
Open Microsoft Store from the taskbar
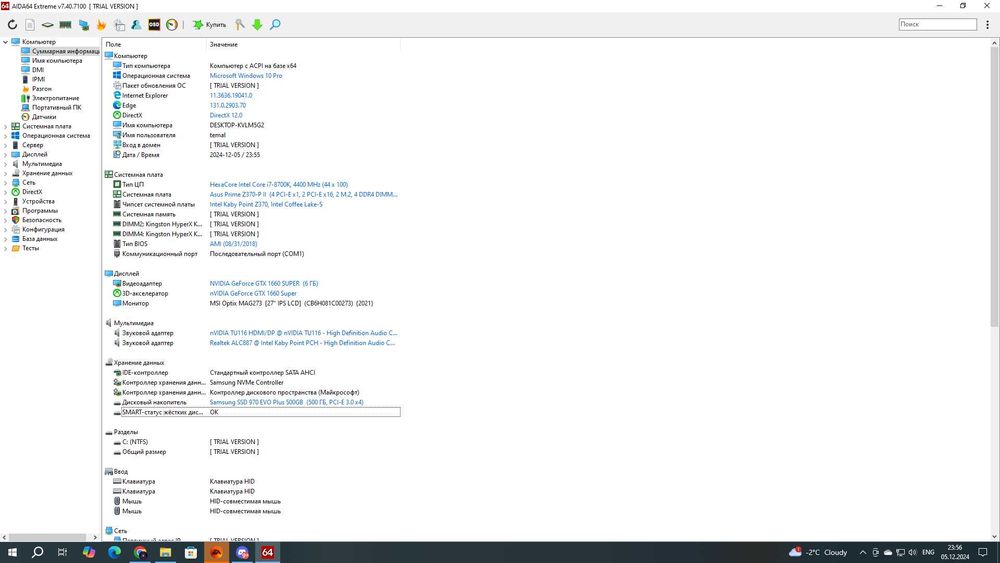point(191,552)
